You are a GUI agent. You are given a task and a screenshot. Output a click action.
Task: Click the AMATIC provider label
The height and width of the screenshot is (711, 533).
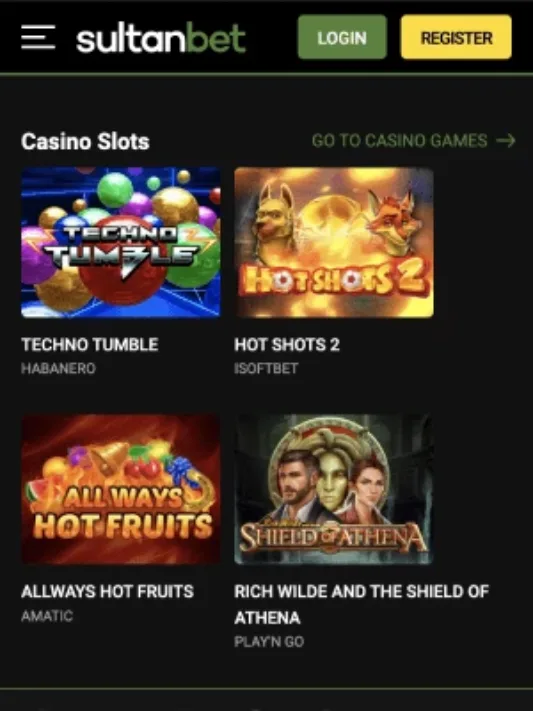pyautogui.click(x=47, y=616)
